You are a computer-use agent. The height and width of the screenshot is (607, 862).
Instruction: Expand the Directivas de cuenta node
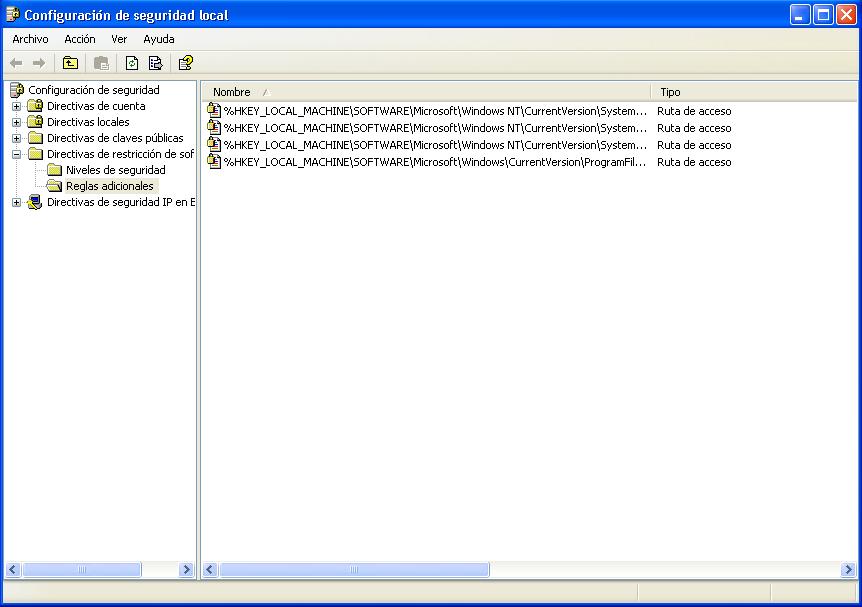tap(16, 106)
